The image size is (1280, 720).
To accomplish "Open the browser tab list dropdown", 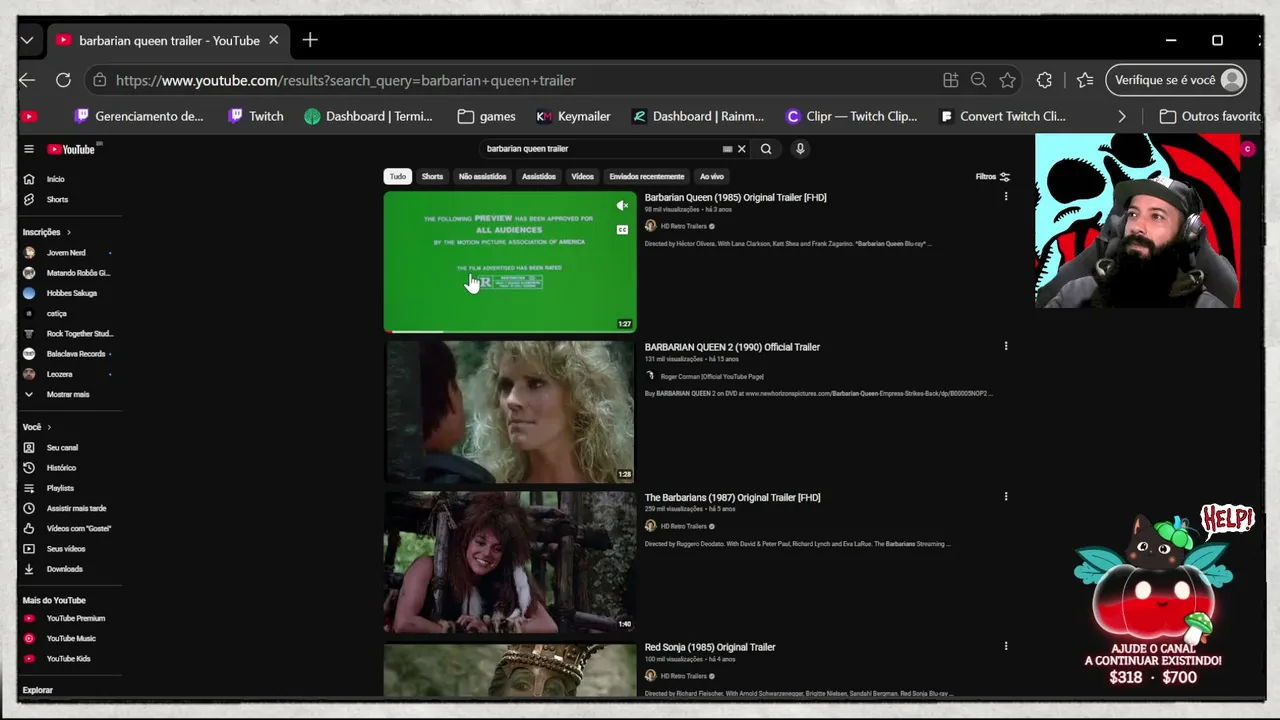I will coord(27,40).
